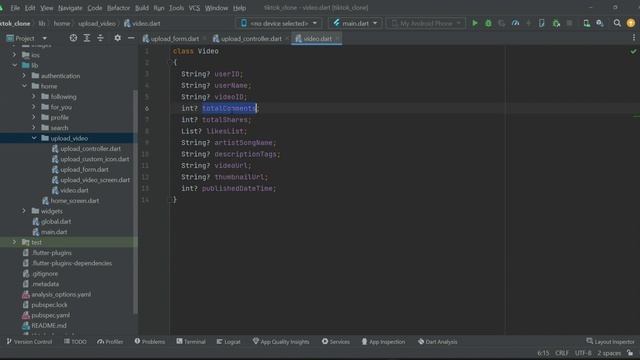Expand the ios folder
This screenshot has width=640, height=360.
[x=14, y=55]
